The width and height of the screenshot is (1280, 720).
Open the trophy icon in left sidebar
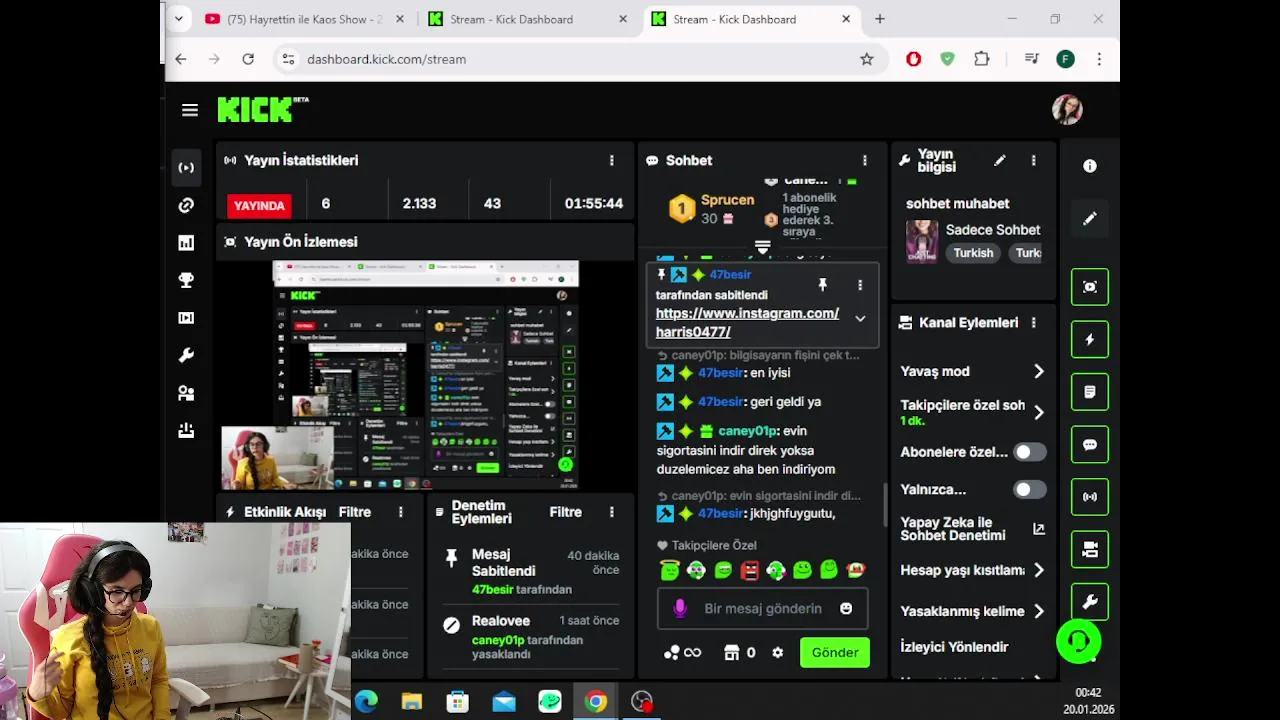coord(186,281)
